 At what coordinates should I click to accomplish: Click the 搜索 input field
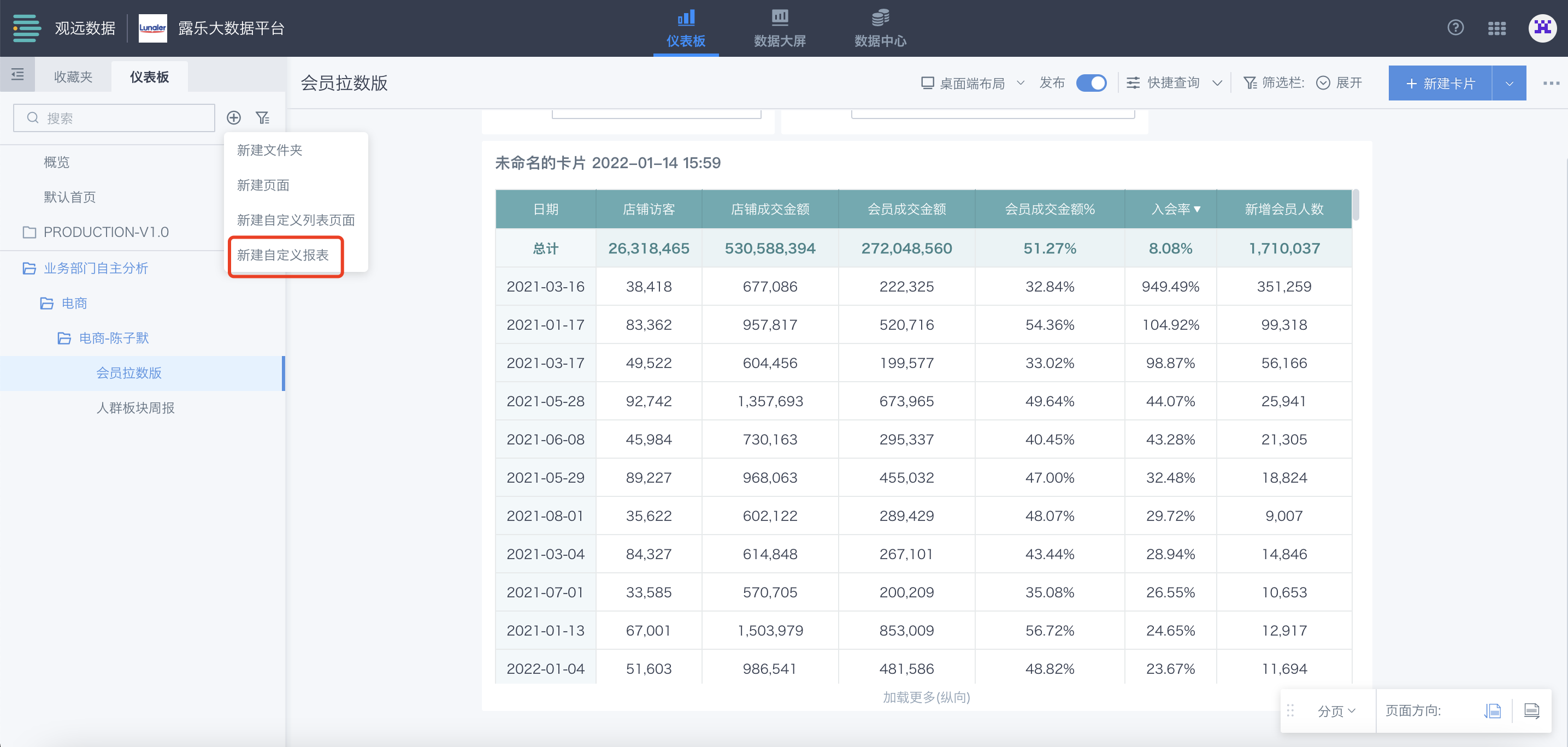tap(114, 117)
